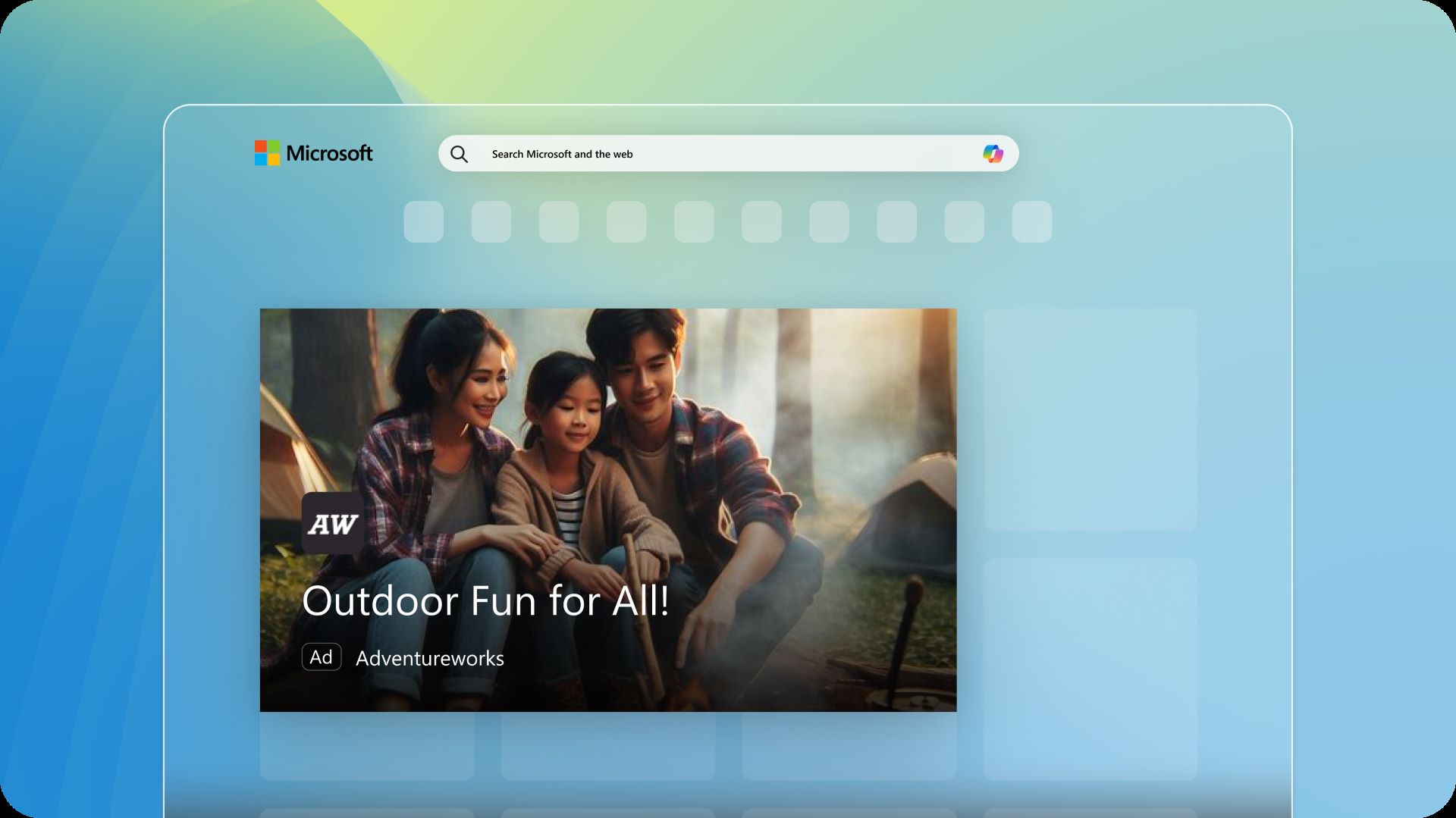The width and height of the screenshot is (1456, 818).
Task: Open the bottom-left content card placeholder
Action: coord(366,747)
